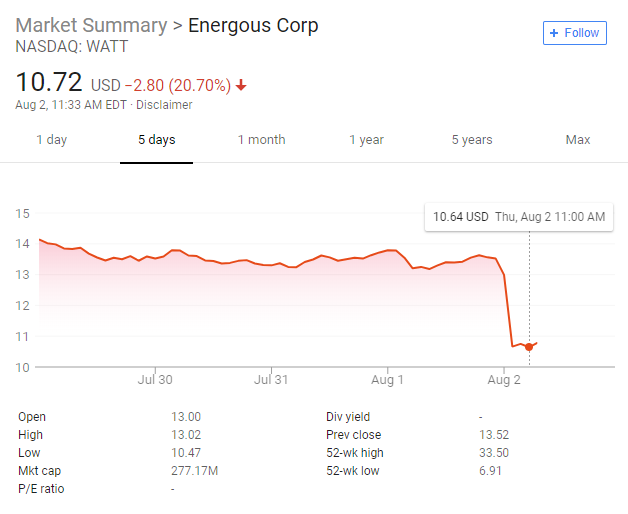This screenshot has height=514, width=628.
Task: Click the Energous Corp title
Action: (253, 25)
